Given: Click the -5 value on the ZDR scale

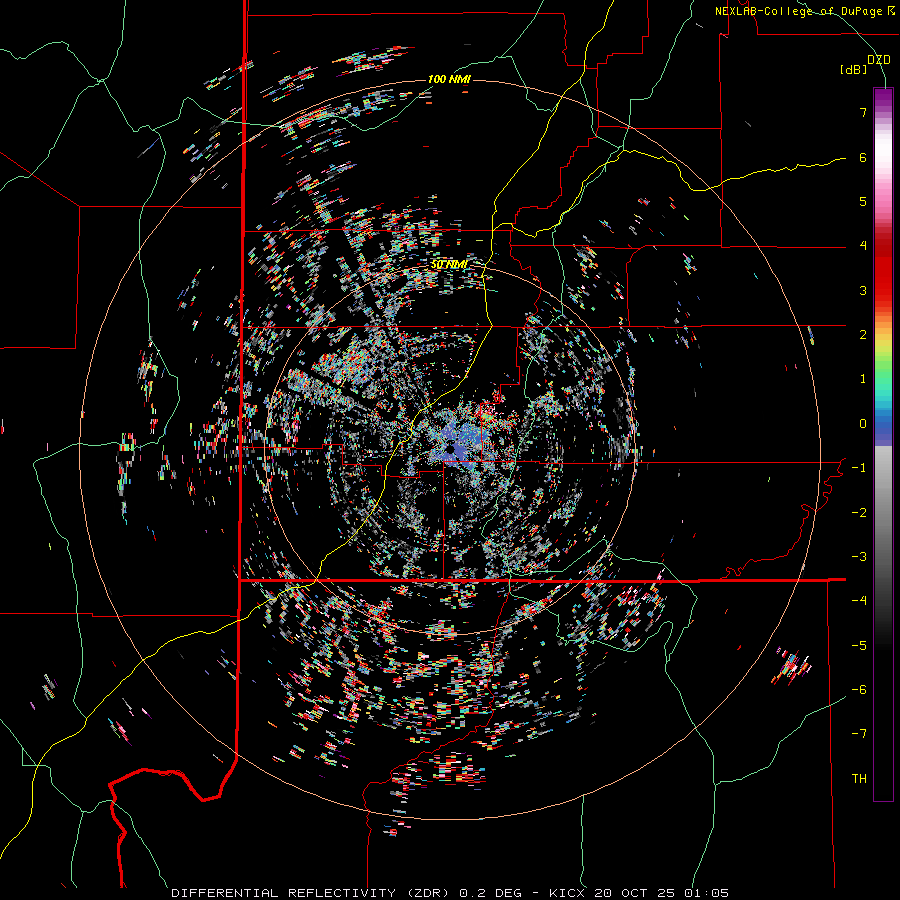Looking at the screenshot, I should [859, 645].
